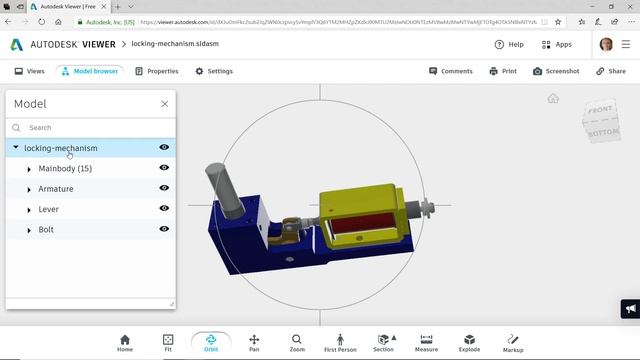Screen dimensions: 640x360
Task: Open the reading view icon in address bar
Action: click(544, 22)
